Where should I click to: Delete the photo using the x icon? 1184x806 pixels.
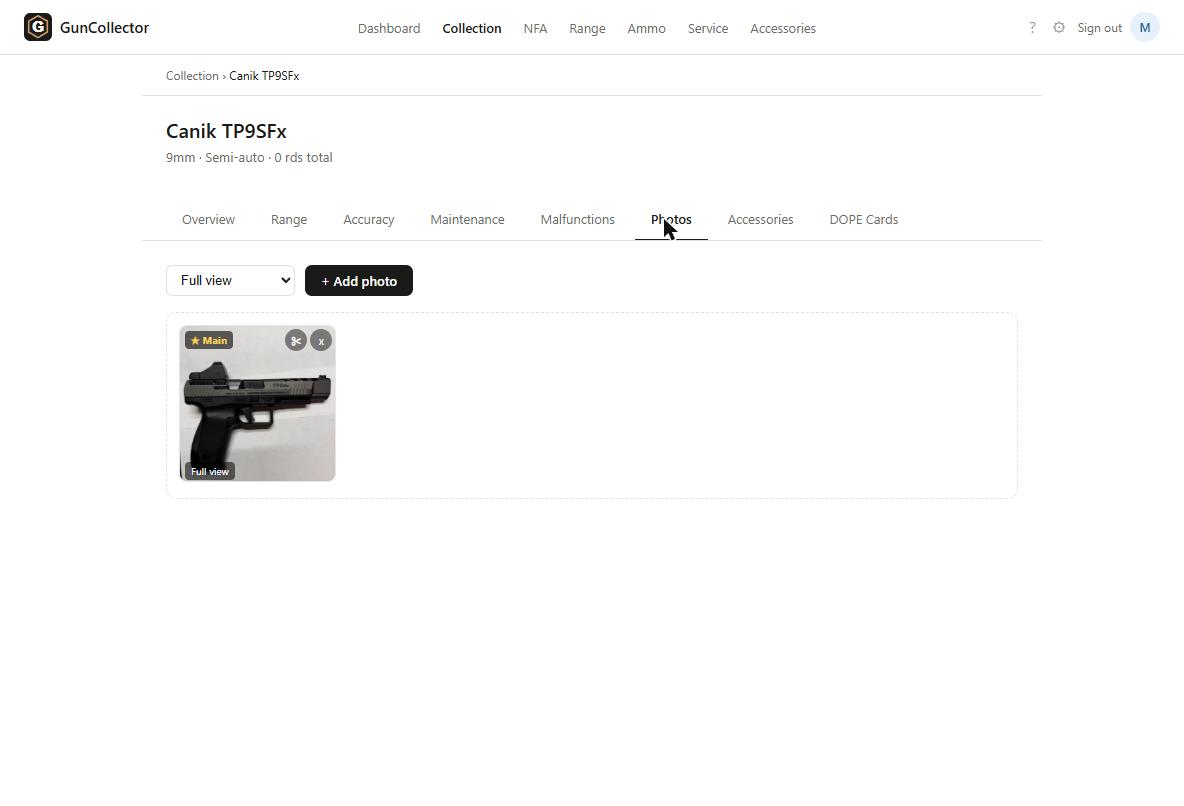321,341
